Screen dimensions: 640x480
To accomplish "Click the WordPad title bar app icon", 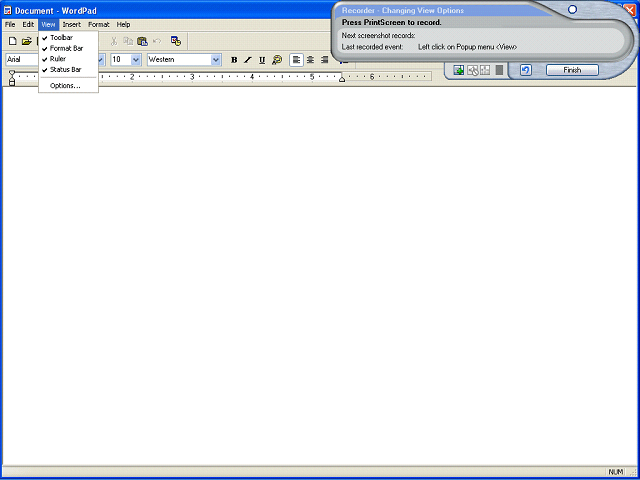I will point(7,11).
